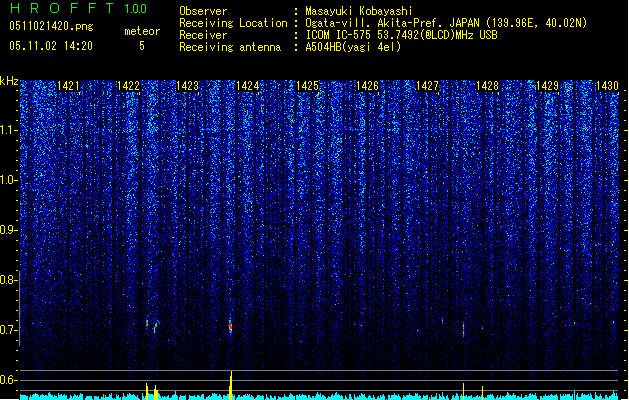Click the strong red meteor echo between 1423 and 1424
The width and height of the screenshot is (629, 400).
(x=230, y=327)
